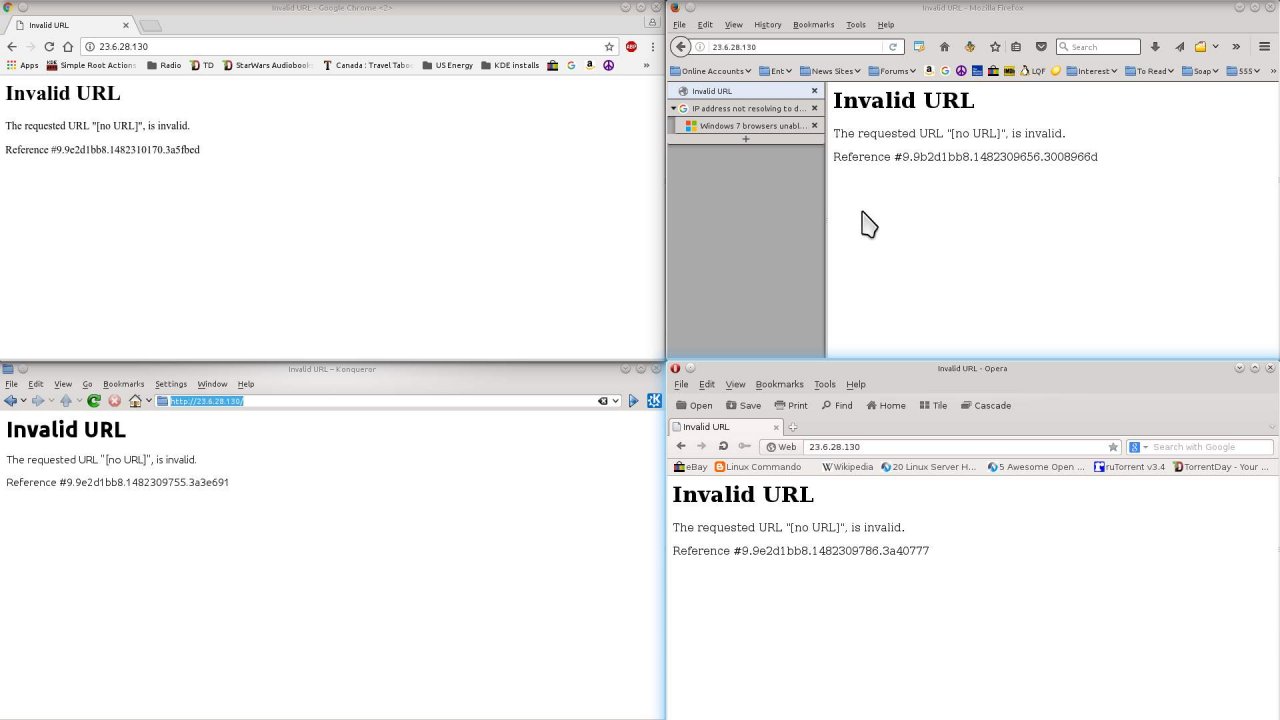Open the Konqueror location bar history dropdown
The height and width of the screenshot is (720, 1280).
coord(616,401)
